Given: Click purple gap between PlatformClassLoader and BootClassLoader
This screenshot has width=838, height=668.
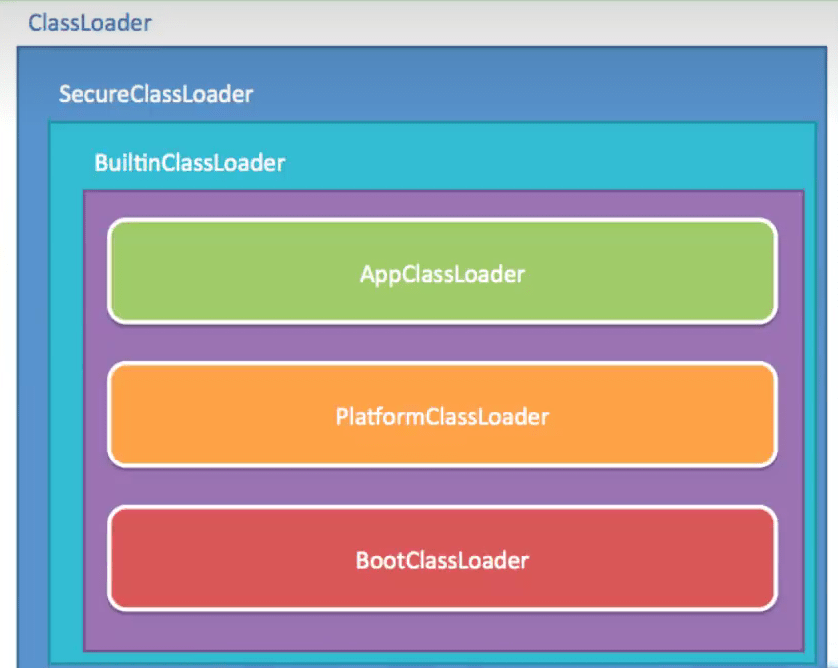Looking at the screenshot, I should click(442, 486).
